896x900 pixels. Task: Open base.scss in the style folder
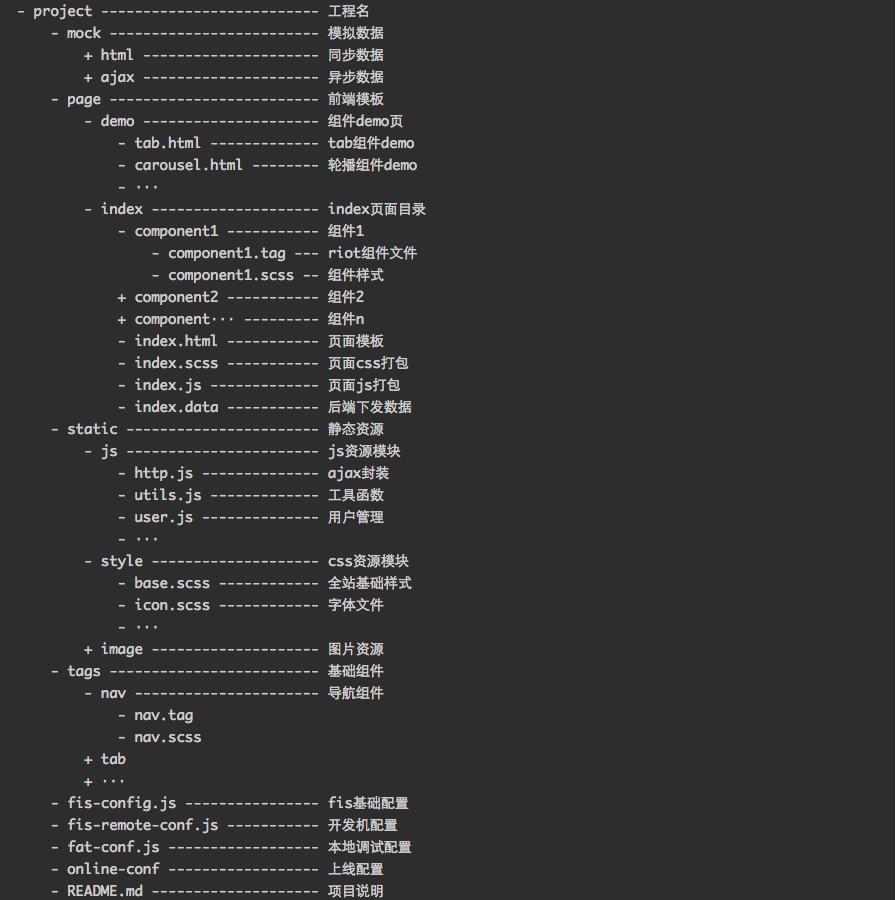[172, 583]
